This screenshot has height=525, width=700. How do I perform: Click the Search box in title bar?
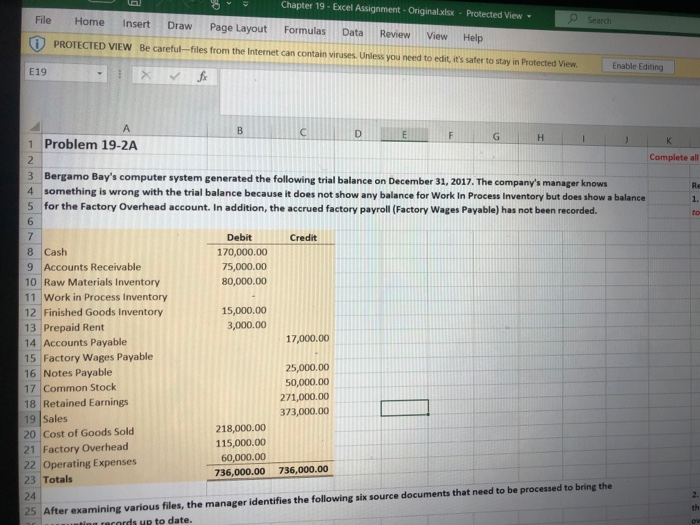point(625,21)
